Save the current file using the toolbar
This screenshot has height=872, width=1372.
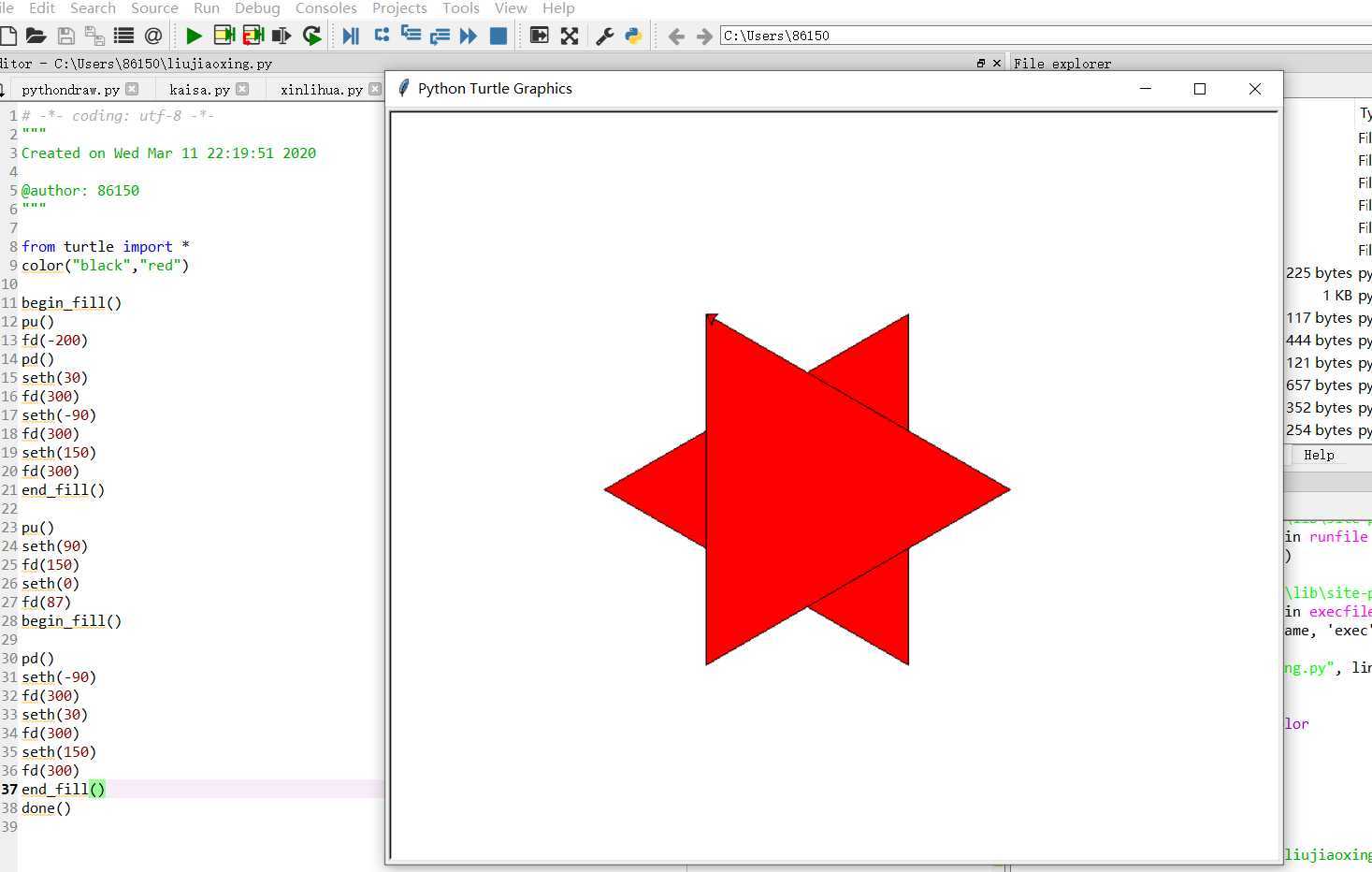pyautogui.click(x=65, y=36)
